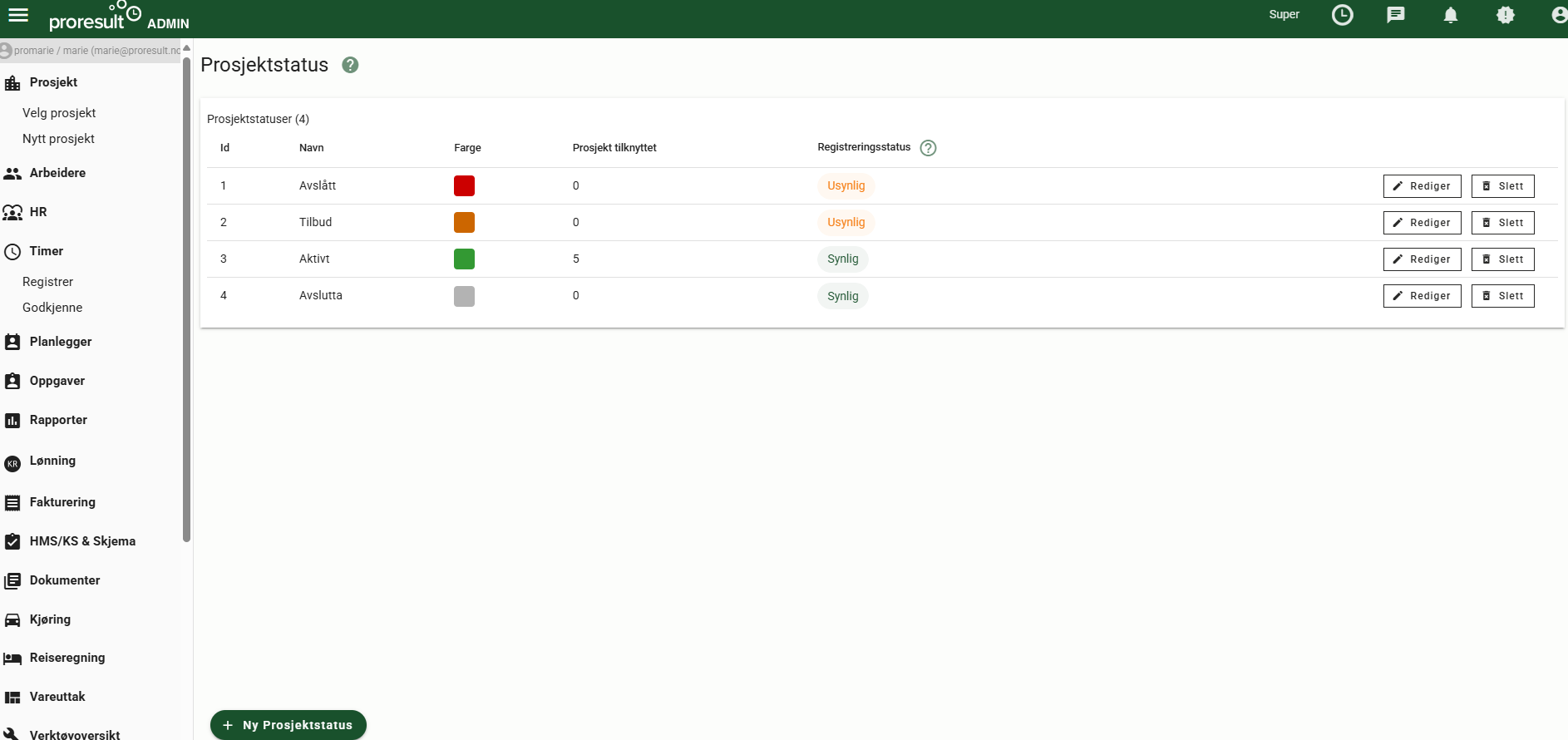The width and height of the screenshot is (1568, 740).
Task: Click the Reiseregning bed icon
Action: (x=12, y=659)
